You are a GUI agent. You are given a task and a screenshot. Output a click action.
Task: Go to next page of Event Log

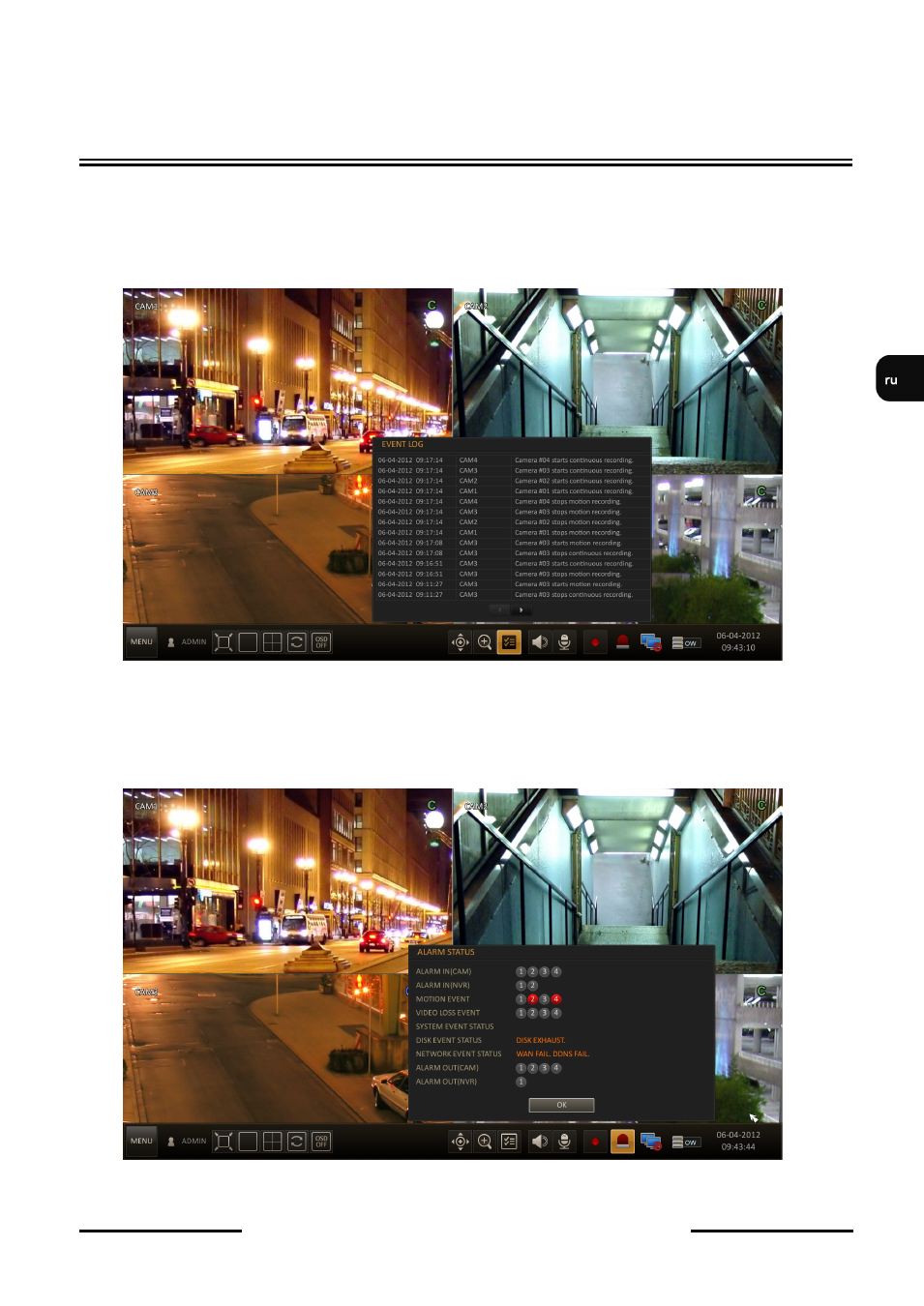522,609
